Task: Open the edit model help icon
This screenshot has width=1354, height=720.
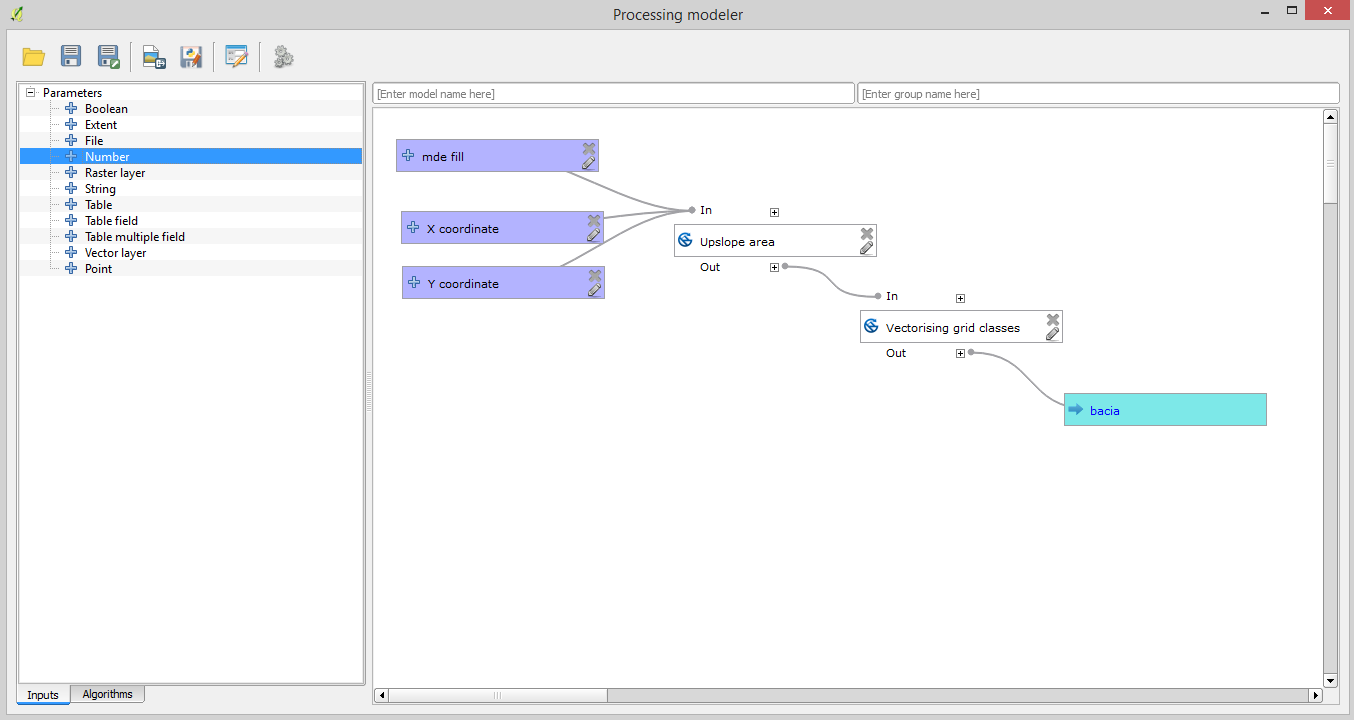Action: 236,57
